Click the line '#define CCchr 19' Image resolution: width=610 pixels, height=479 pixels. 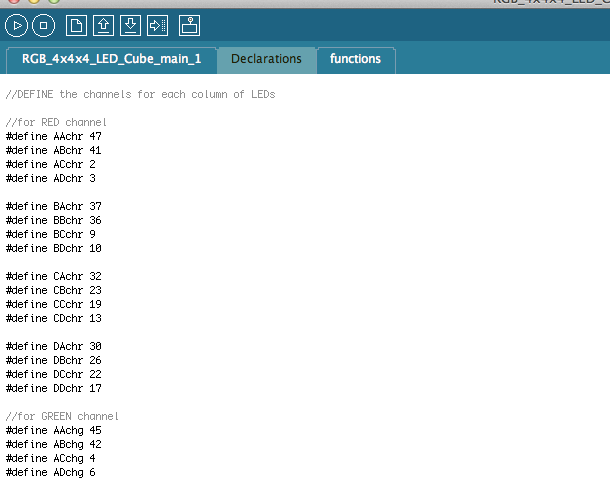54,304
